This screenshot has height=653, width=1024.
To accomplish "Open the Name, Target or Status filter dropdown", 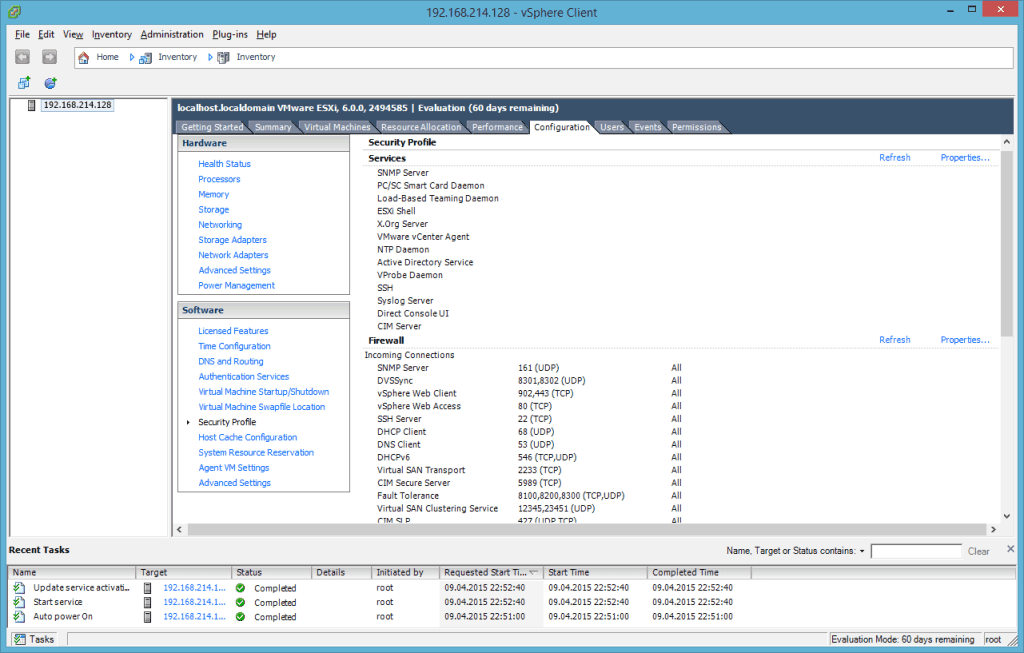I will (862, 551).
